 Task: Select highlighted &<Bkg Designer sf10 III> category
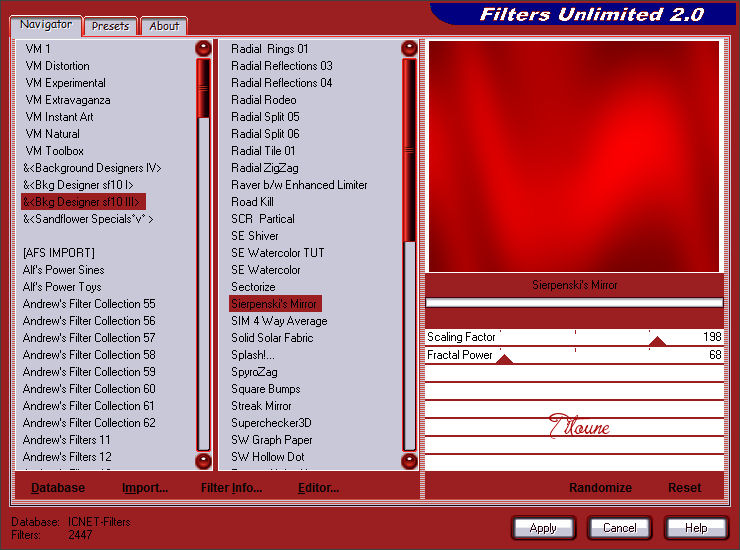83,202
